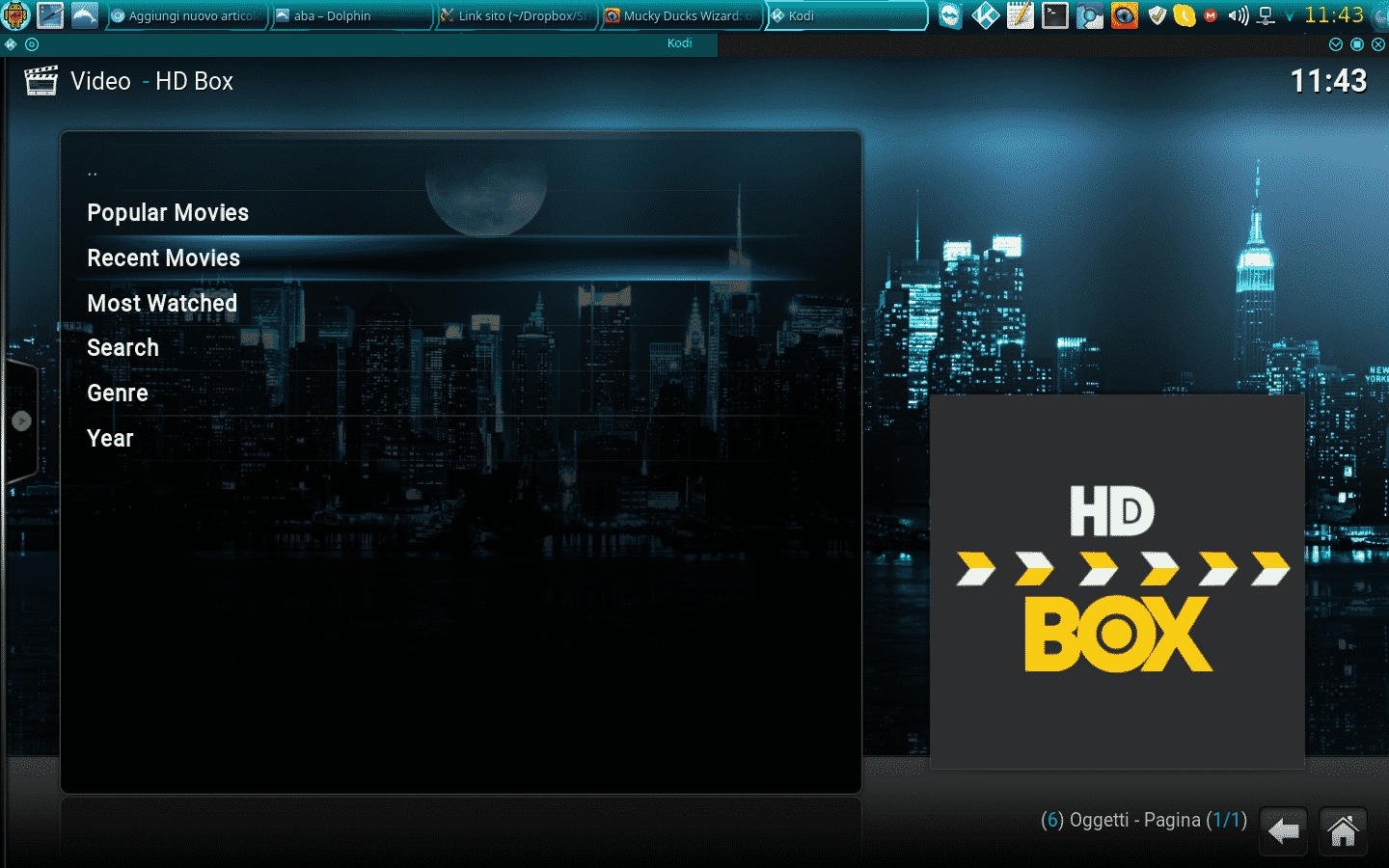Launch TeamViewer from the panel
The height and width of the screenshot is (868, 1389).
coord(951,15)
